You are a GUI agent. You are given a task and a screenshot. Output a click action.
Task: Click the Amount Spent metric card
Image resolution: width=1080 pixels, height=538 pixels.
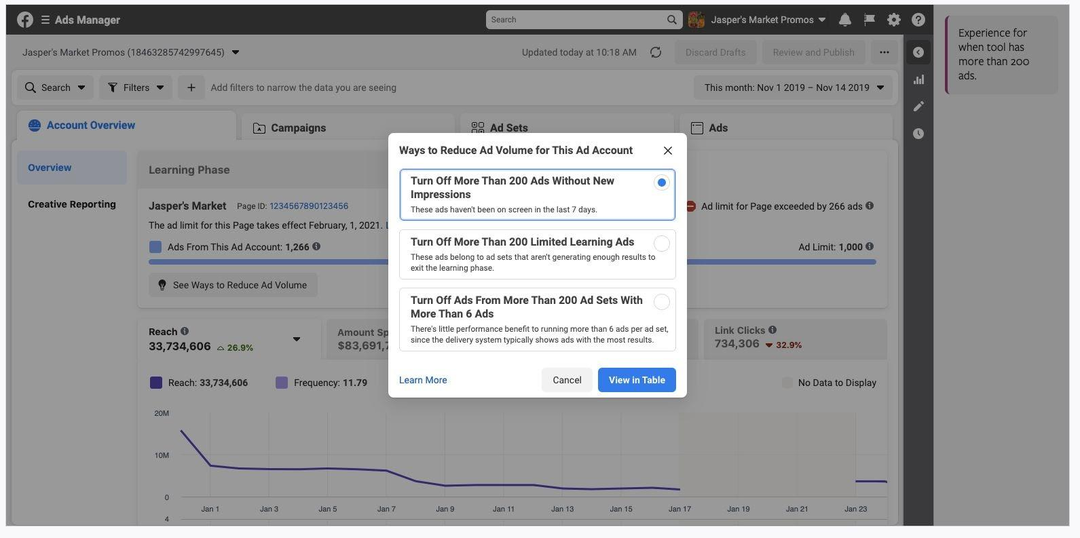click(x=358, y=338)
